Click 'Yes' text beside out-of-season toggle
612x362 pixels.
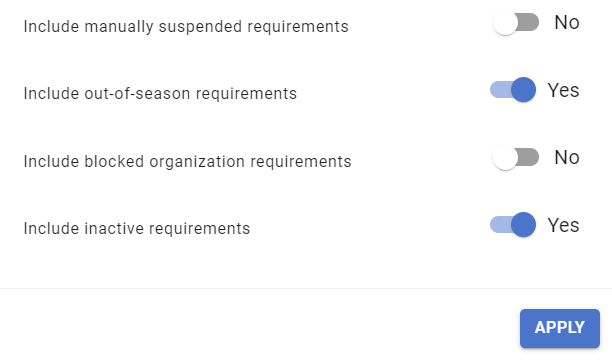tap(563, 91)
